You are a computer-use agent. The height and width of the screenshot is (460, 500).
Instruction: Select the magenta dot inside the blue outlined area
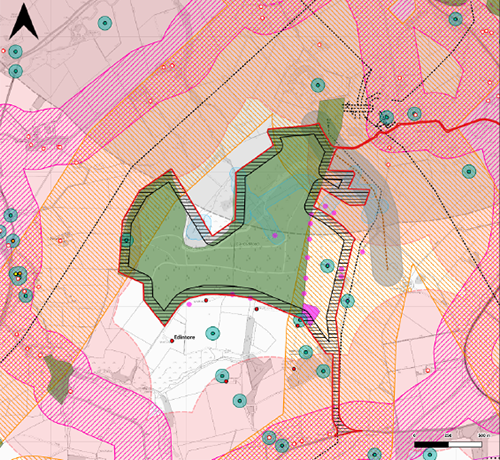pos(275,235)
